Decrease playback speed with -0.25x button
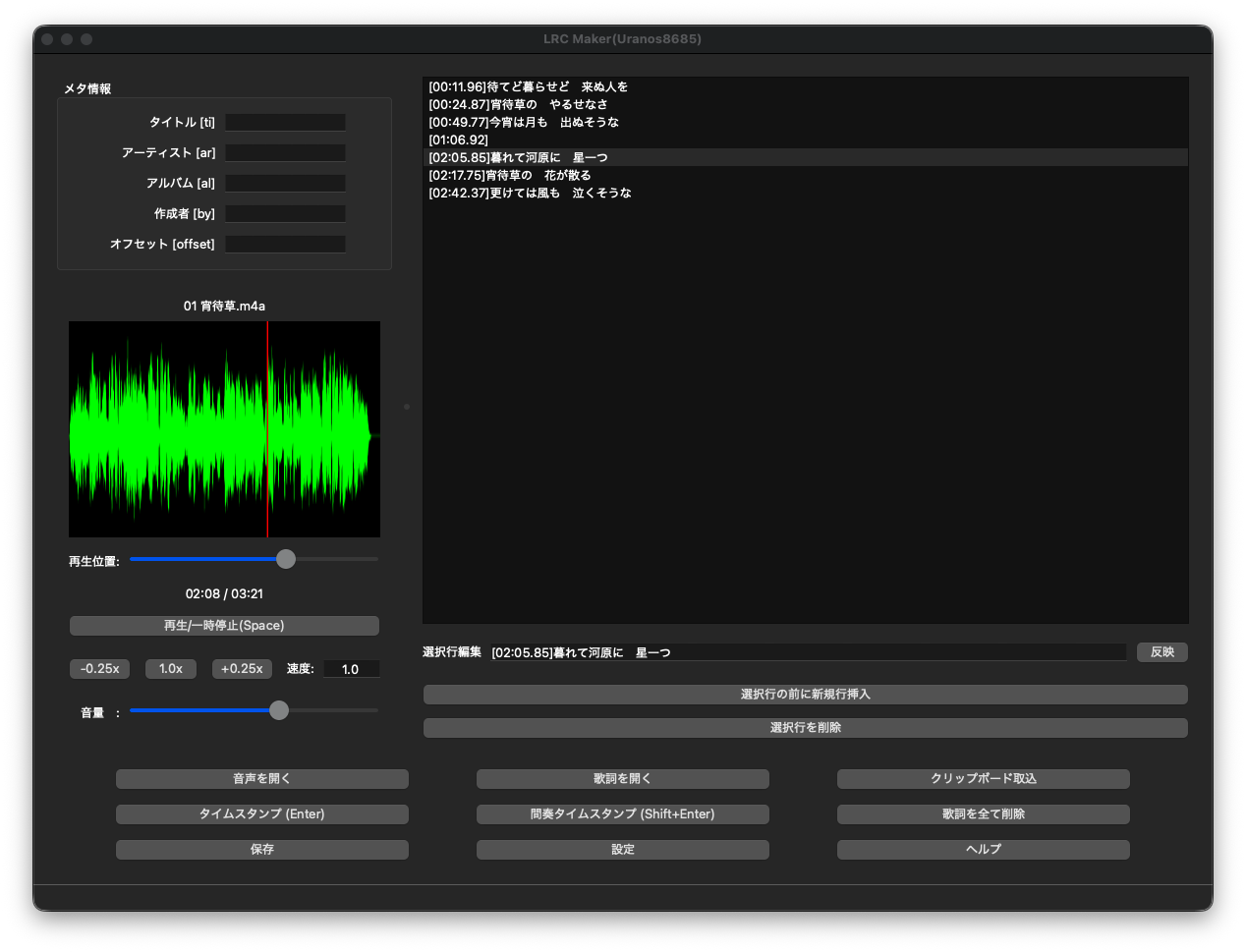1246x952 pixels. tap(100, 669)
